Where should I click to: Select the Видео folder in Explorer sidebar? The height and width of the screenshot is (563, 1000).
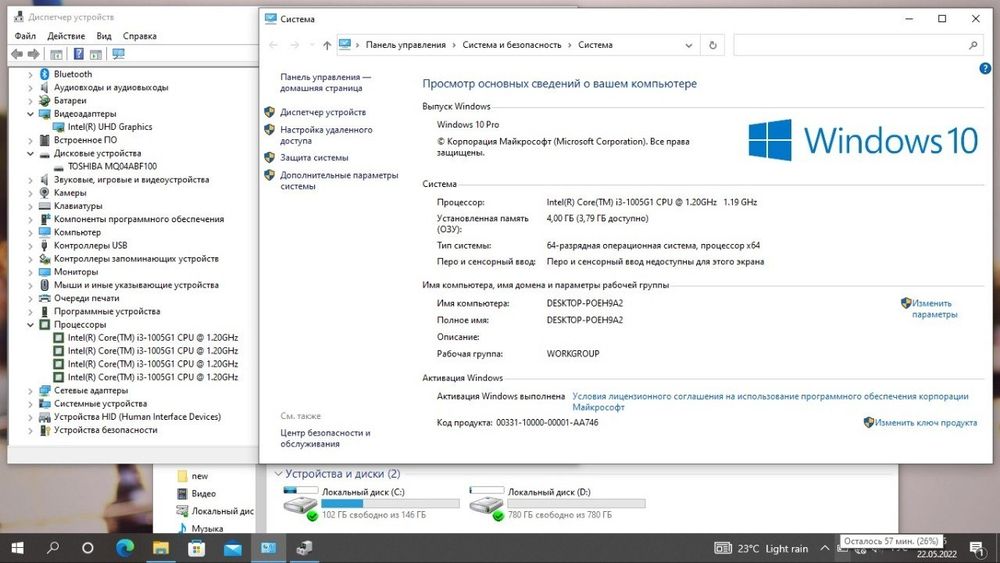click(x=203, y=494)
